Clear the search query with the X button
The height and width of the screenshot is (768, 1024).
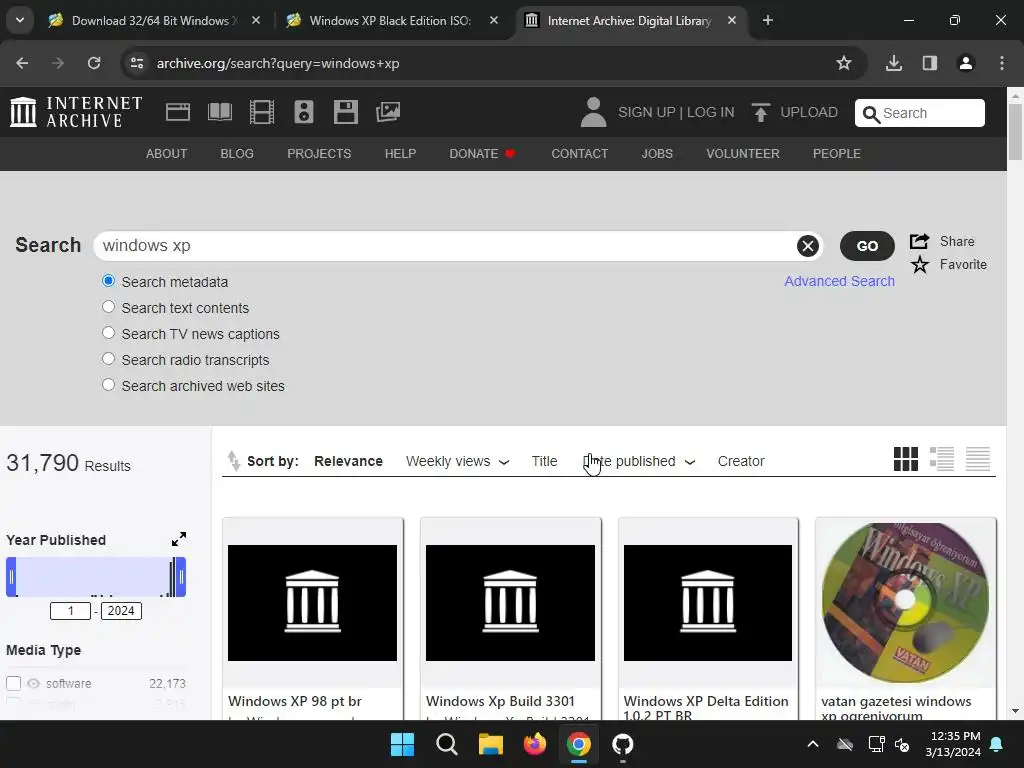pyautogui.click(x=808, y=246)
